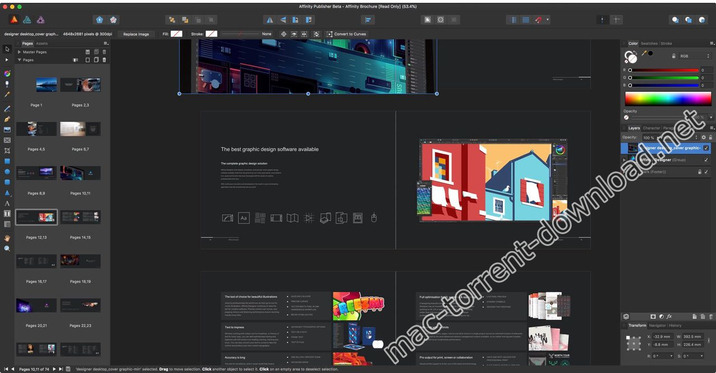Click the Fill color swatch in context toolbar
This screenshot has height=373, width=716.
tap(176, 34)
